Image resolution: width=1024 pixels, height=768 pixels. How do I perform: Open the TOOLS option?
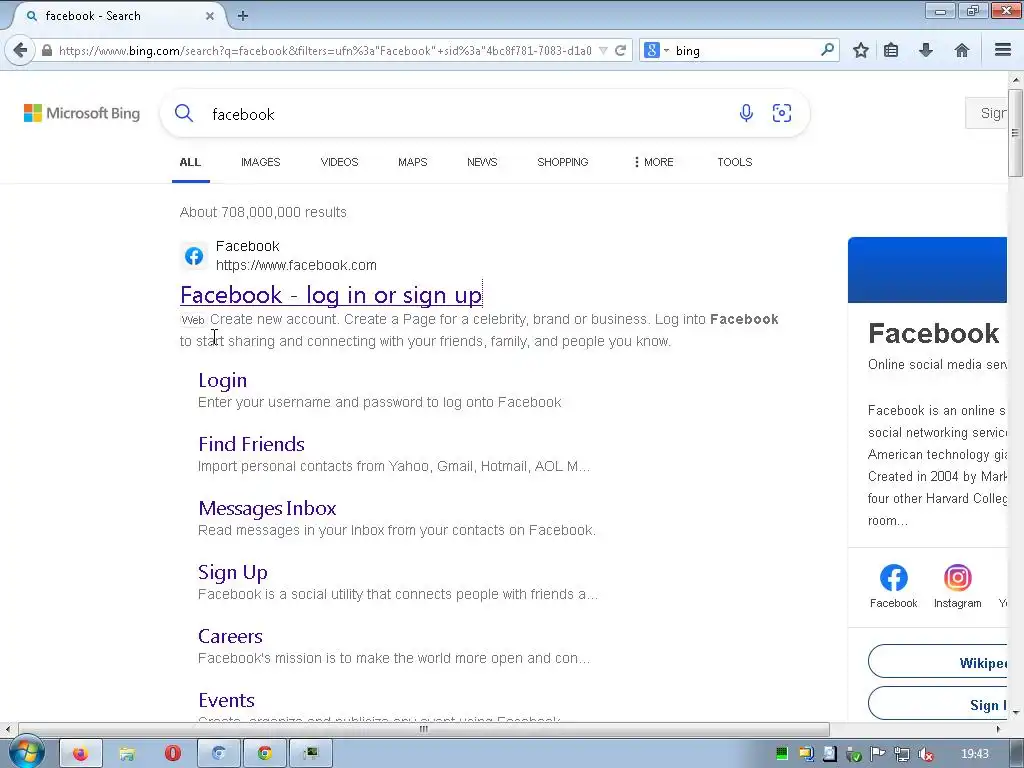(735, 162)
